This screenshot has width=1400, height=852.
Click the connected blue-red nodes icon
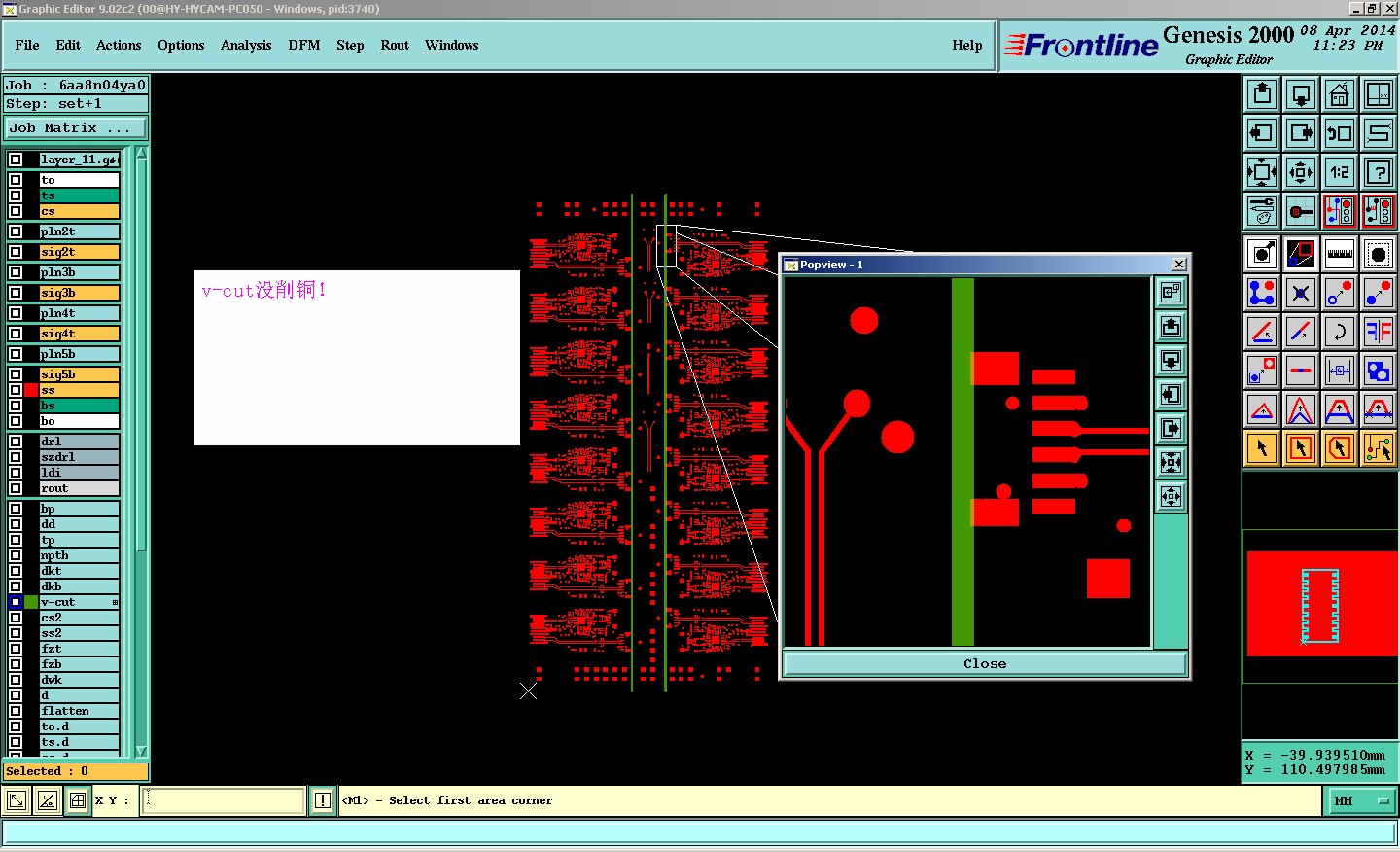coord(1262,293)
